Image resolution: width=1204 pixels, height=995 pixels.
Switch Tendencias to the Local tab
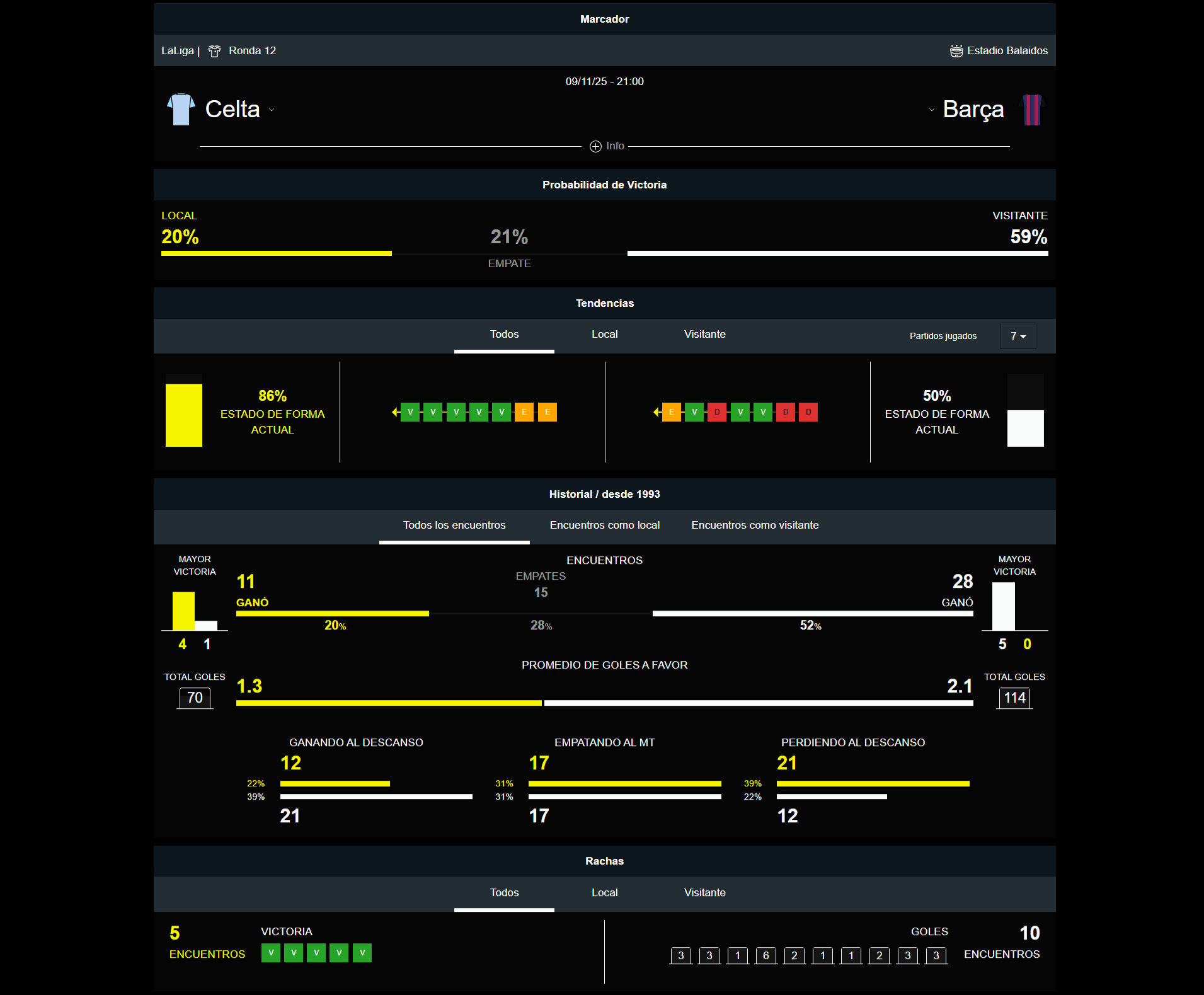pos(604,335)
